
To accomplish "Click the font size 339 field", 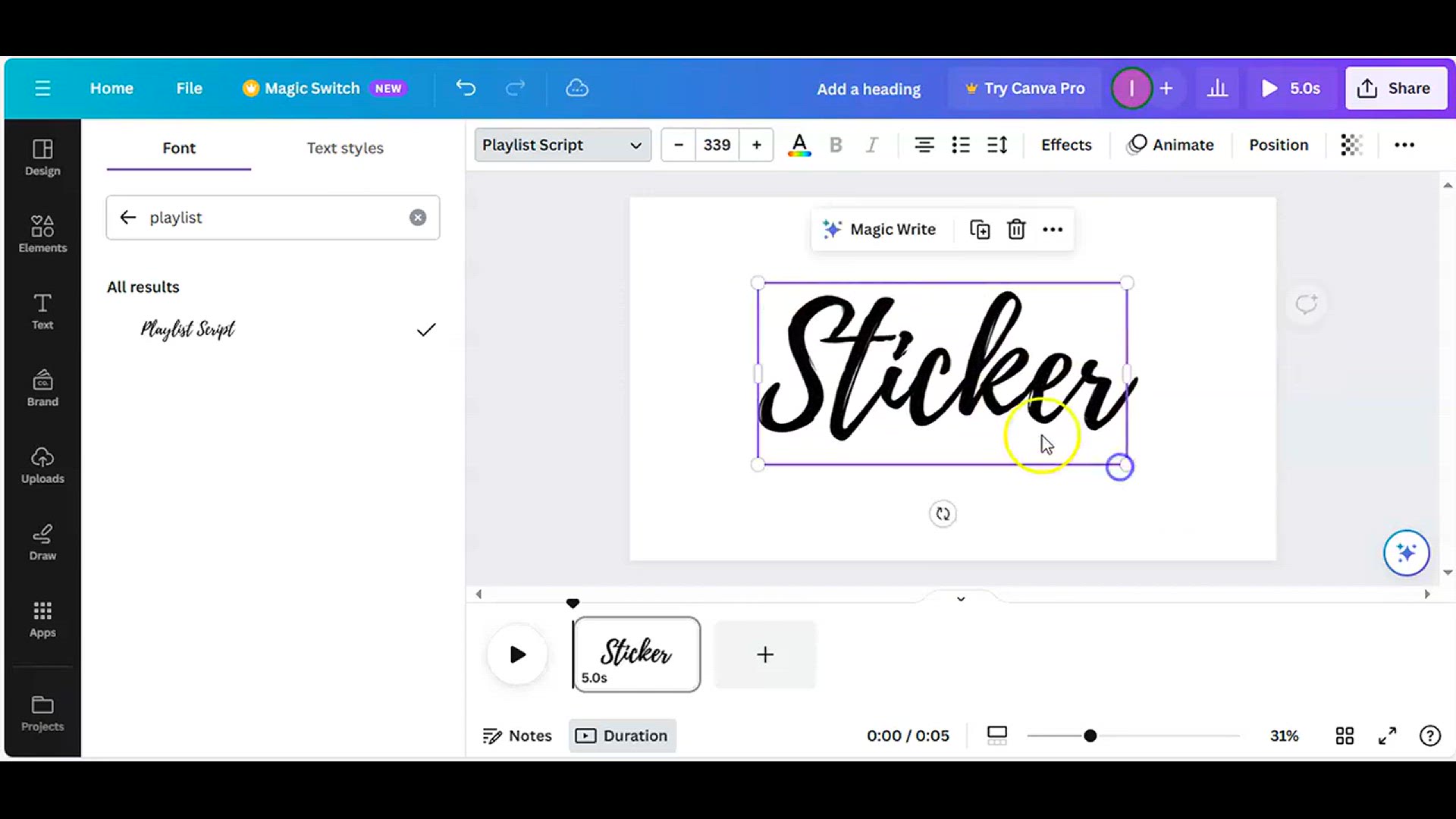I will [x=717, y=145].
